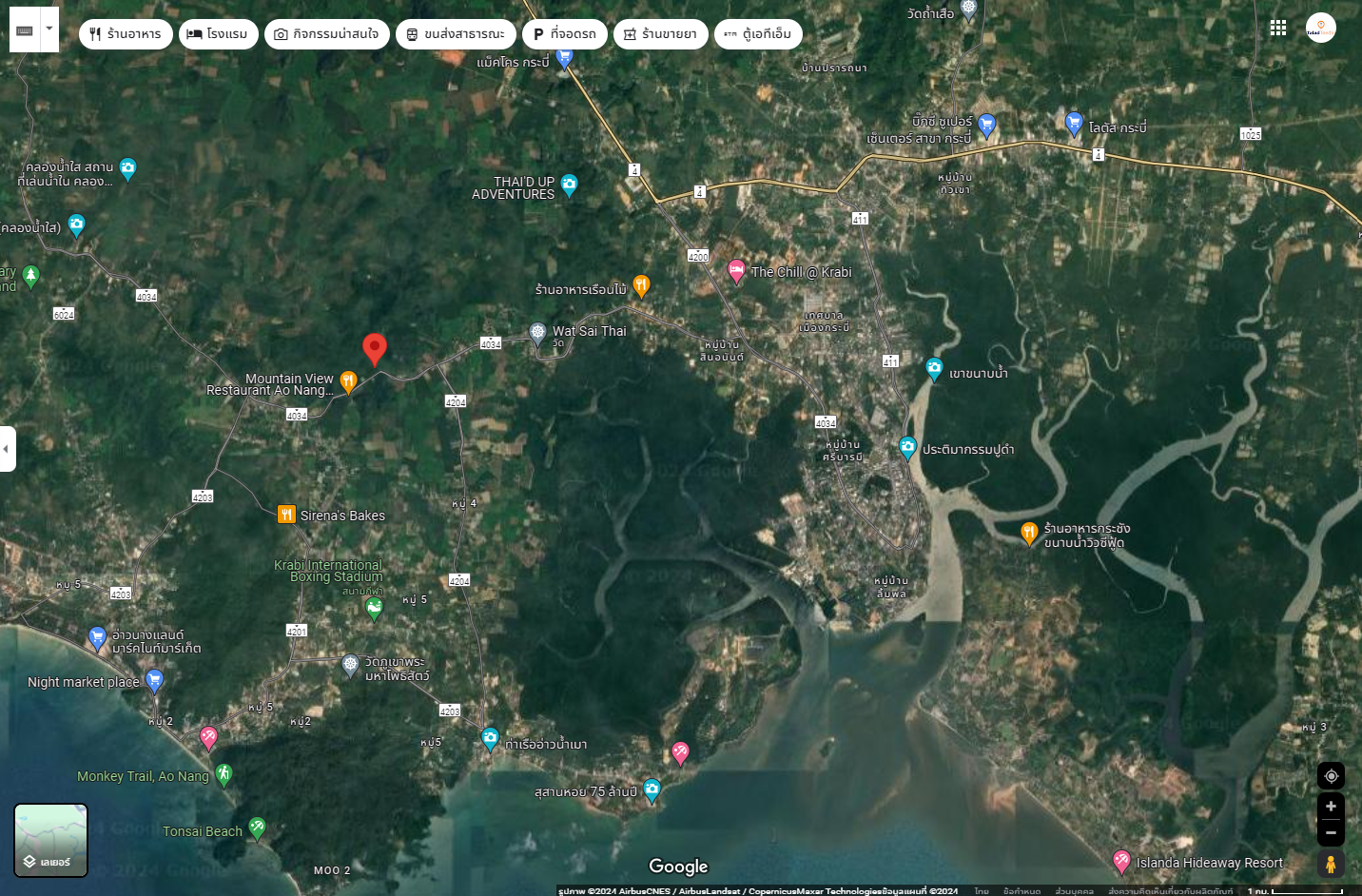Activate Street View pegman
Viewport: 1362px width, 896px height.
pos(1331,865)
